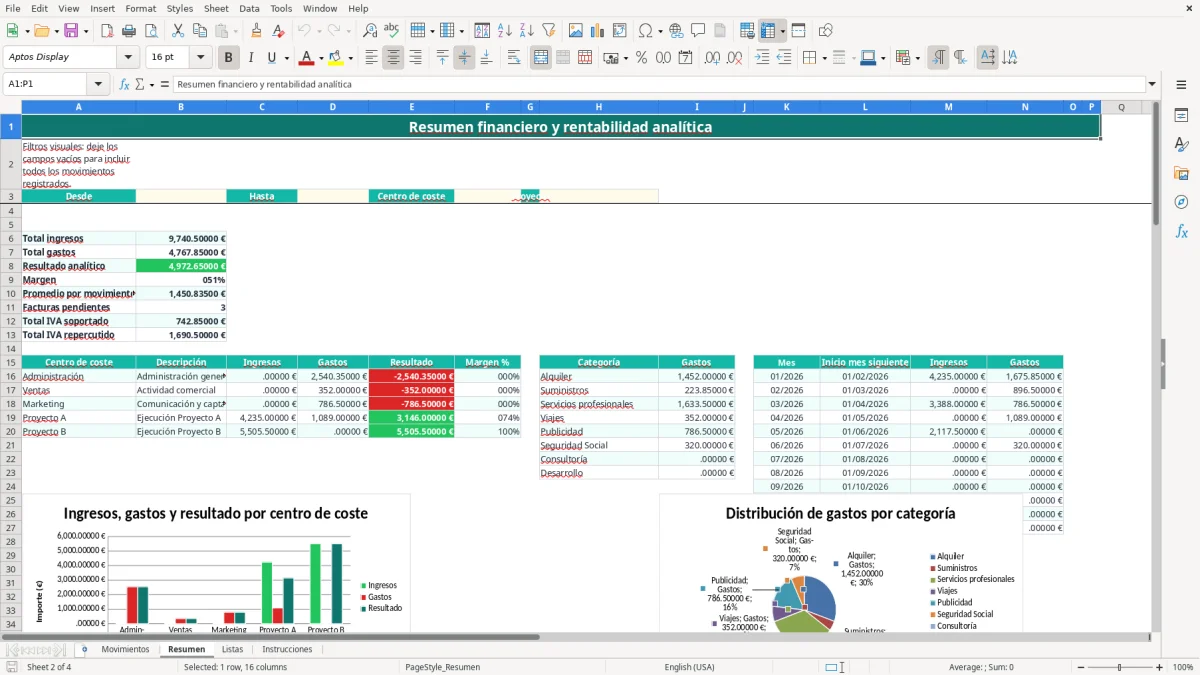Run the Spelling check icon

391,30
